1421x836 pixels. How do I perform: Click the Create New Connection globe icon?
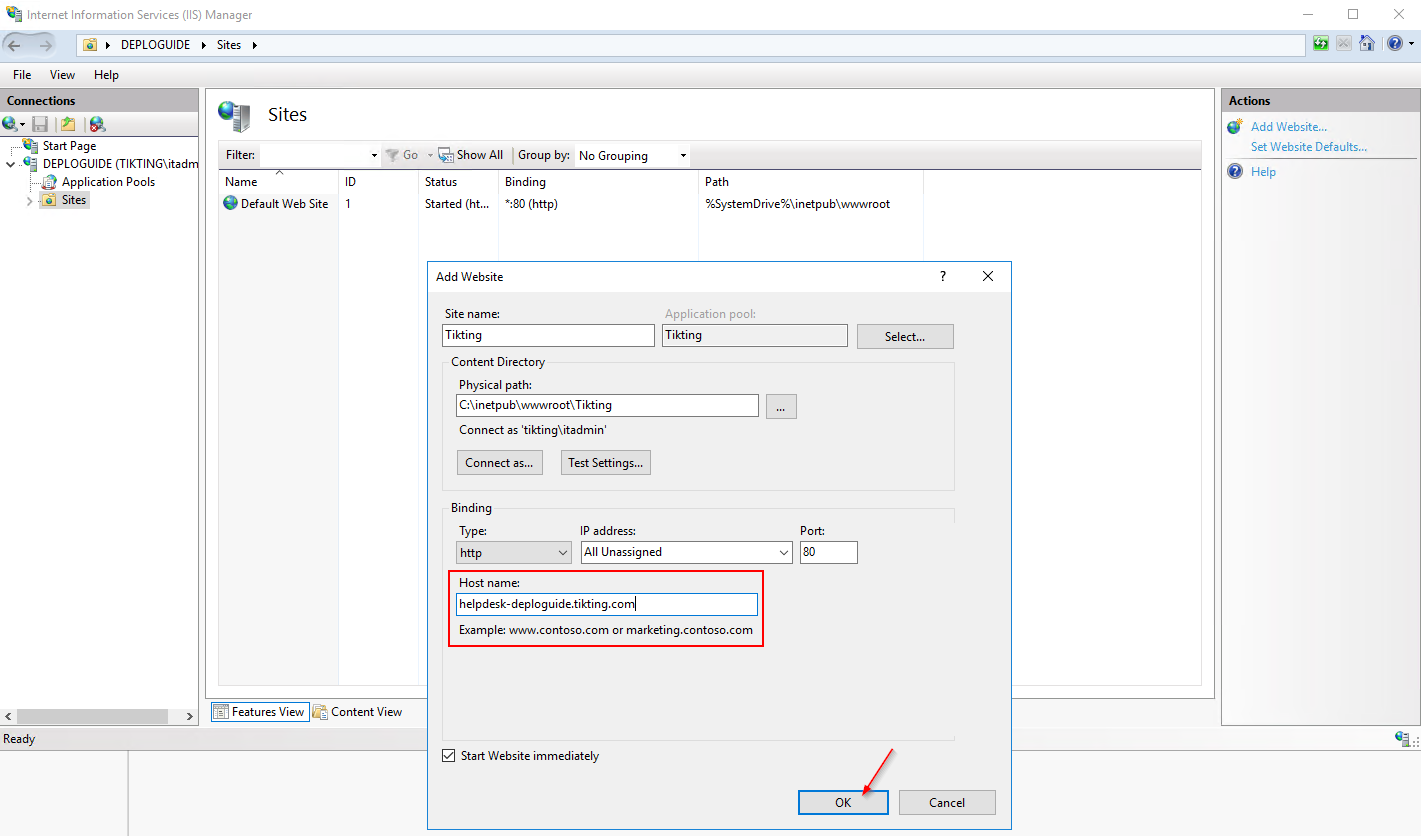tap(10, 124)
